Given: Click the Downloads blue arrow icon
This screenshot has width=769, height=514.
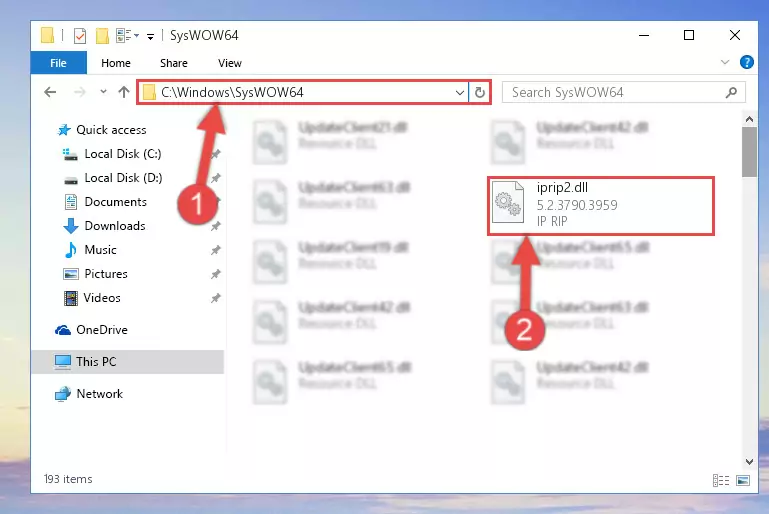Looking at the screenshot, I should click(x=71, y=226).
